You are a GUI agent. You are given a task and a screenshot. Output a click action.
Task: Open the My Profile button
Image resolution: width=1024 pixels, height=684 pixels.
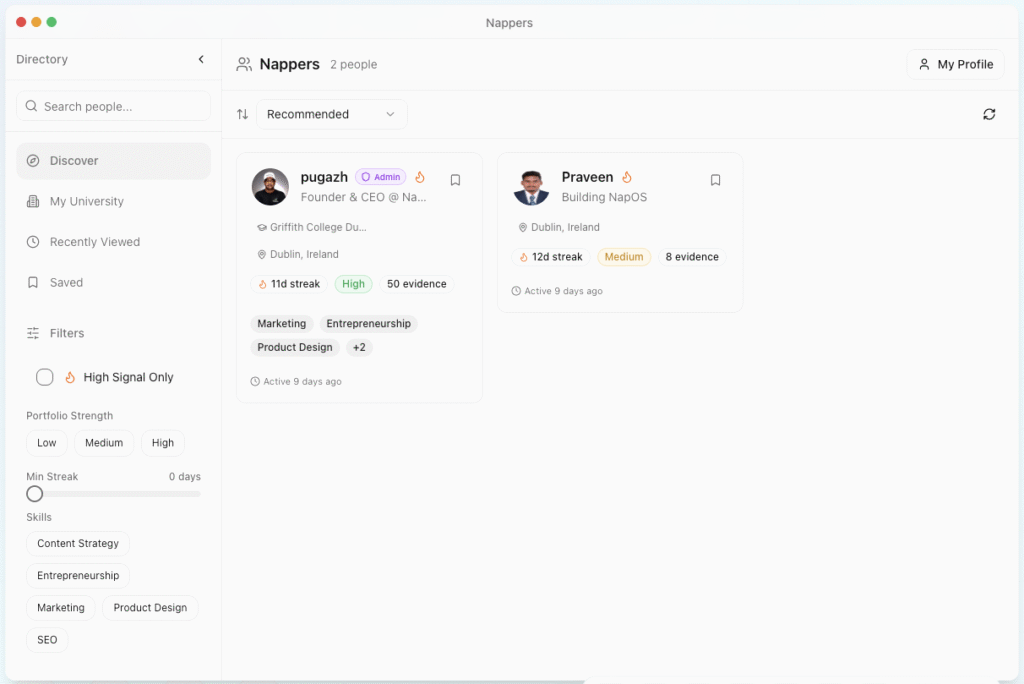pyautogui.click(x=955, y=65)
